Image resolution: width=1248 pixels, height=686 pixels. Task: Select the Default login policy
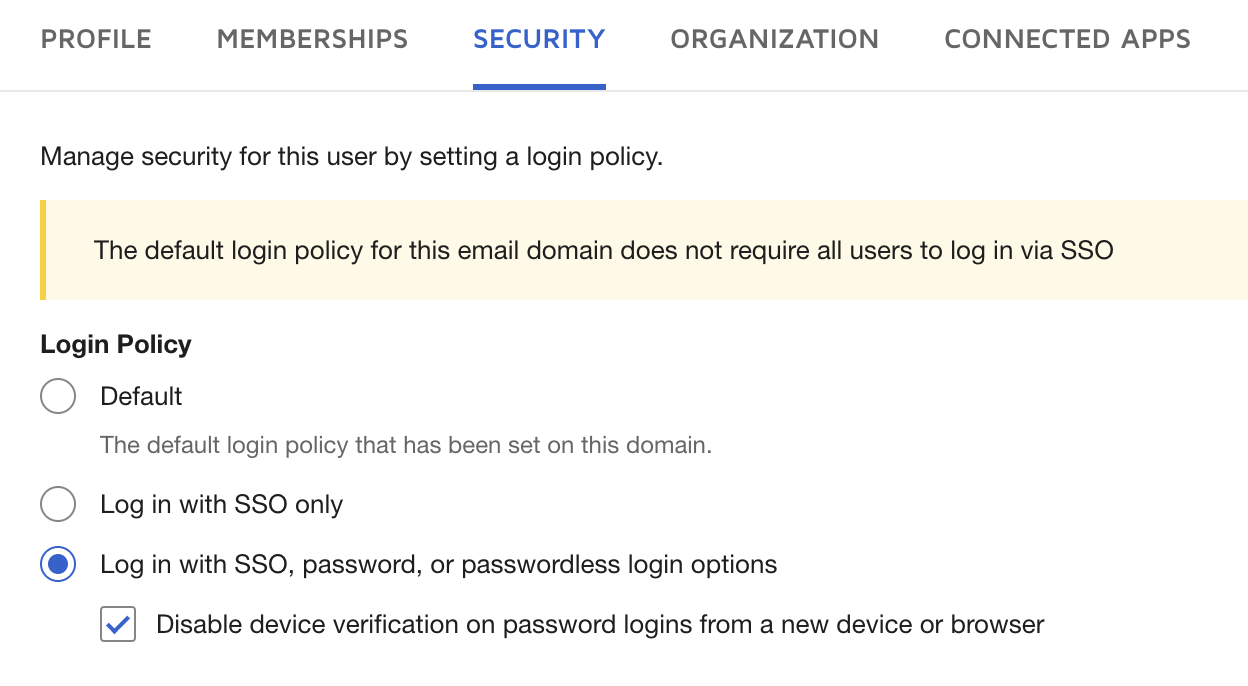(x=58, y=396)
